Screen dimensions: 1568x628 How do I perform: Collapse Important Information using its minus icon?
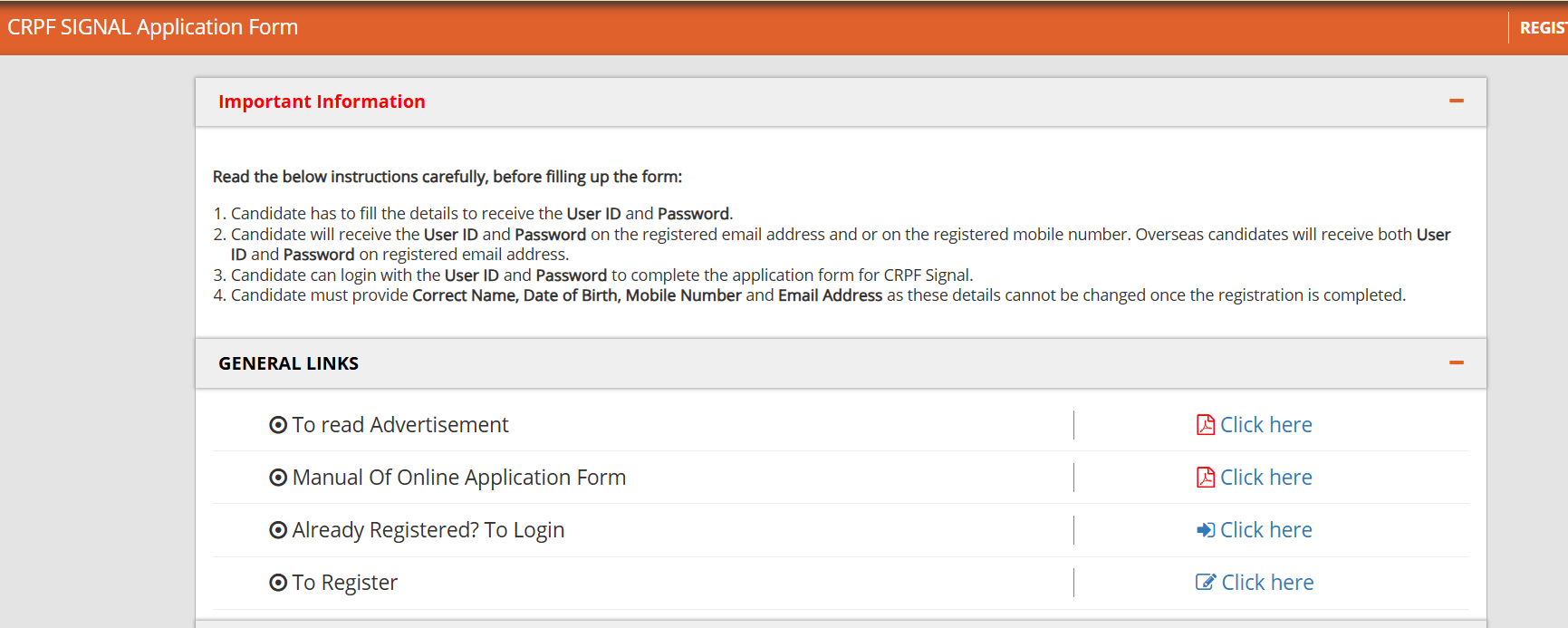click(1456, 101)
